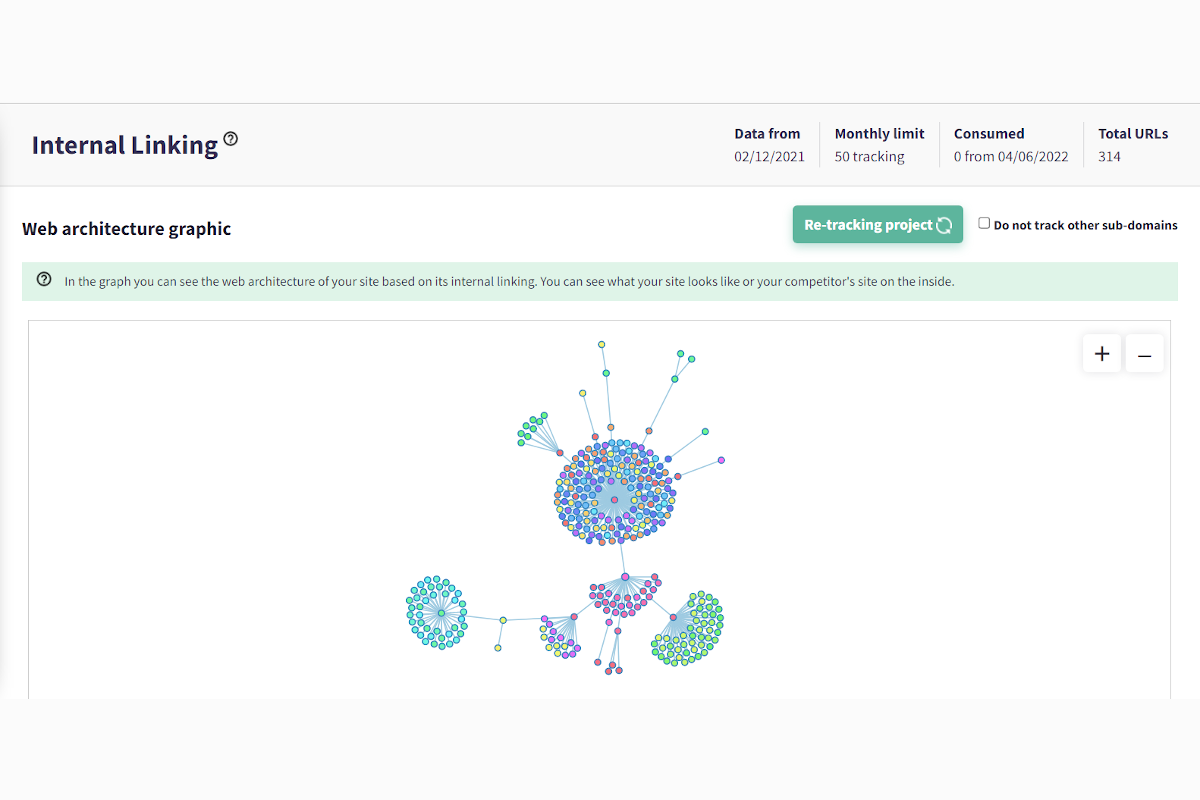This screenshot has width=1200, height=800.
Task: Click the 'Internal Linking' page title
Action: pos(125,145)
